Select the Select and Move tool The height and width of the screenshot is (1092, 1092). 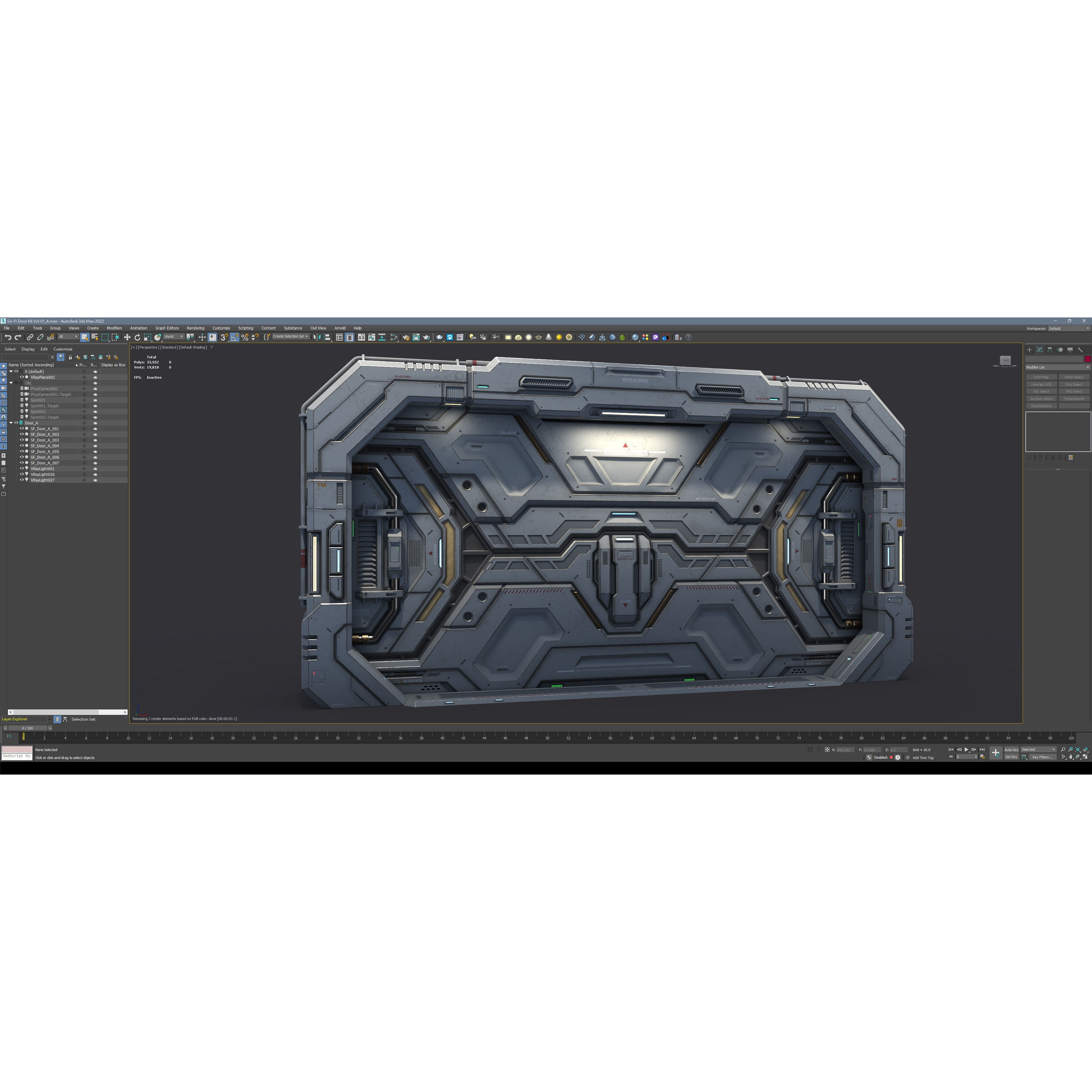[x=128, y=337]
